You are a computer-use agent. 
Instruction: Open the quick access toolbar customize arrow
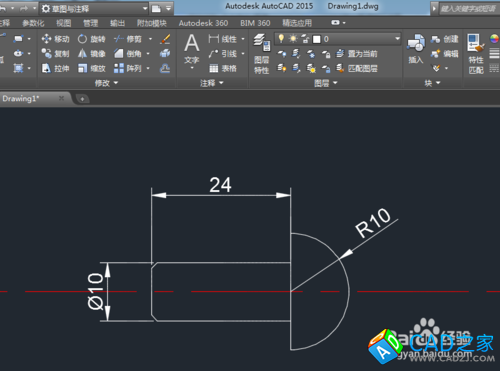[169, 8]
